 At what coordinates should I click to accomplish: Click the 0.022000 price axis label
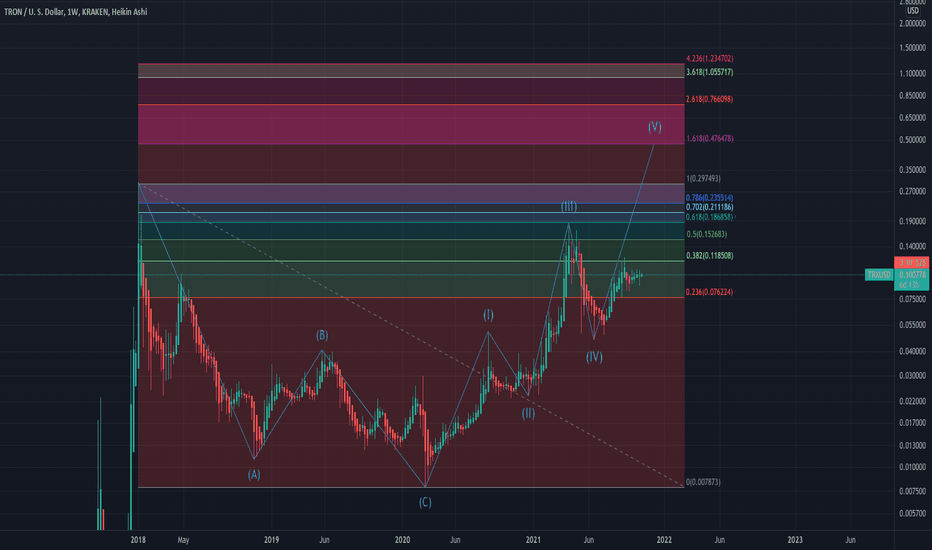pyautogui.click(x=912, y=401)
